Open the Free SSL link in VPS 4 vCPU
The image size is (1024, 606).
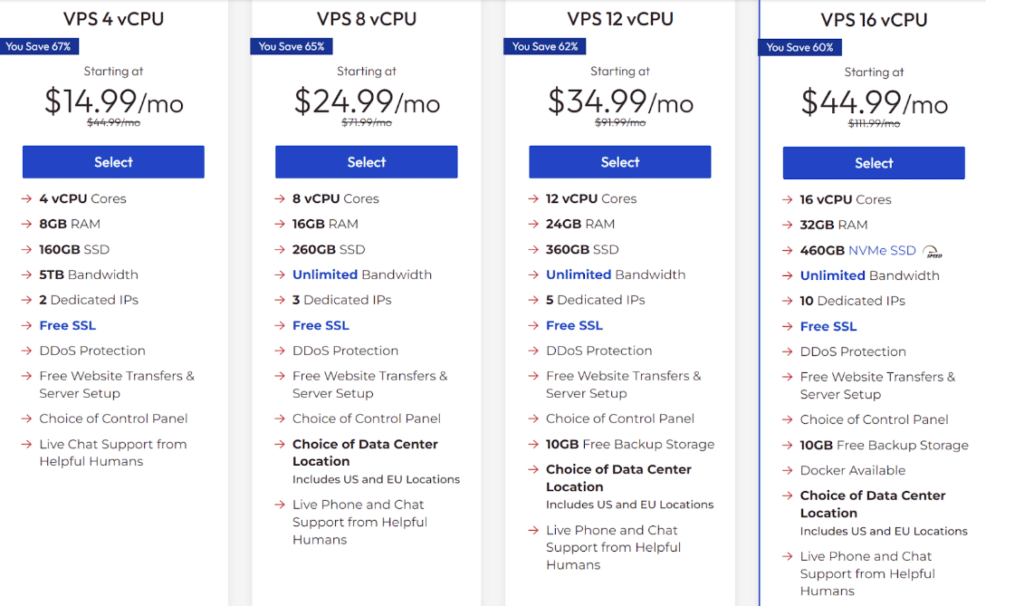pos(67,325)
